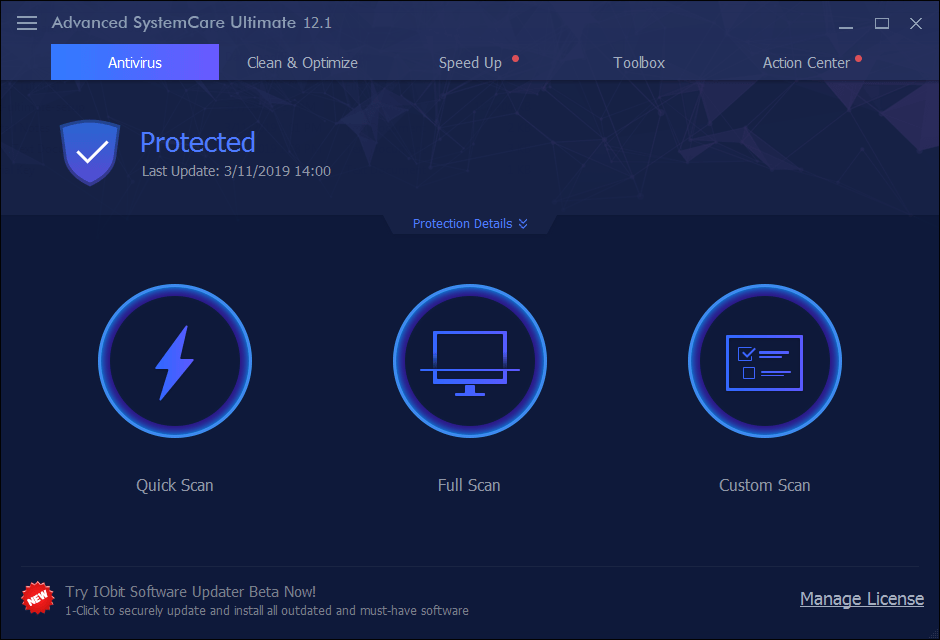Image resolution: width=940 pixels, height=640 pixels.
Task: Click the blue Protected shield icon
Action: point(90,152)
